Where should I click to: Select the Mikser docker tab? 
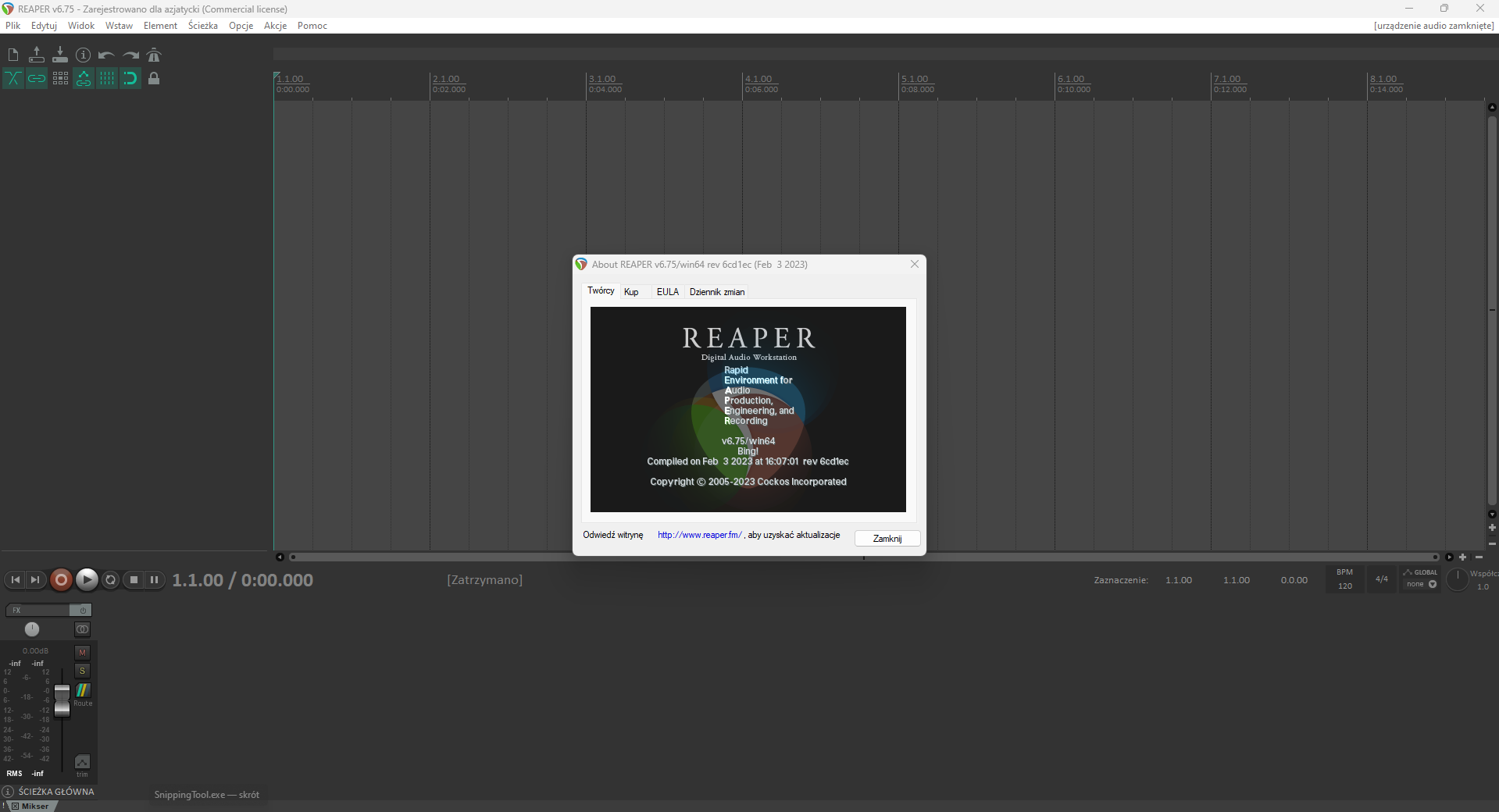(x=35, y=807)
